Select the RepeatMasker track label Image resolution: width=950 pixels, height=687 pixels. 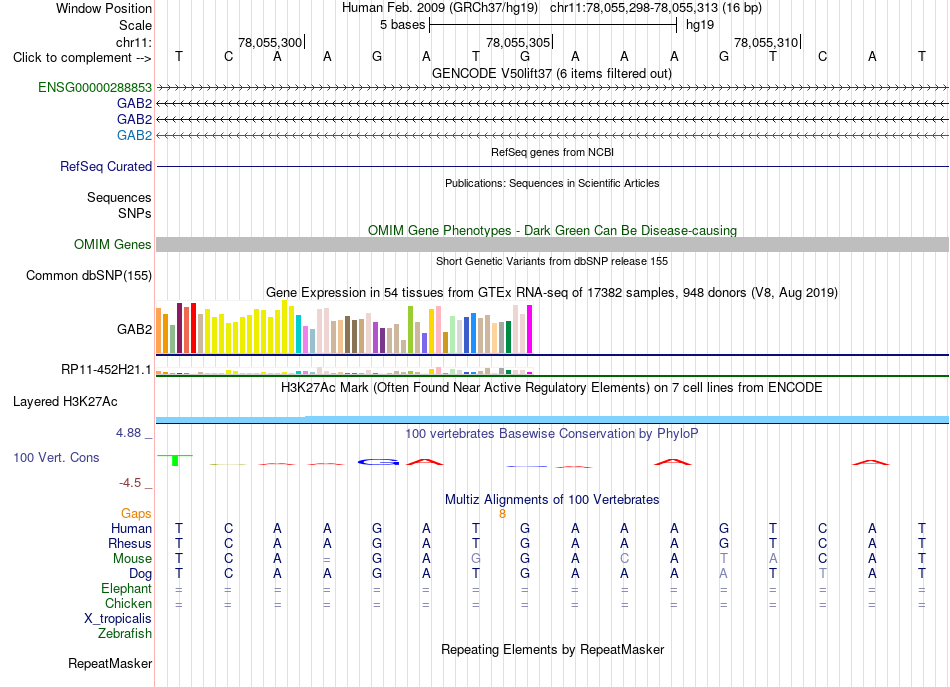pyautogui.click(x=110, y=663)
